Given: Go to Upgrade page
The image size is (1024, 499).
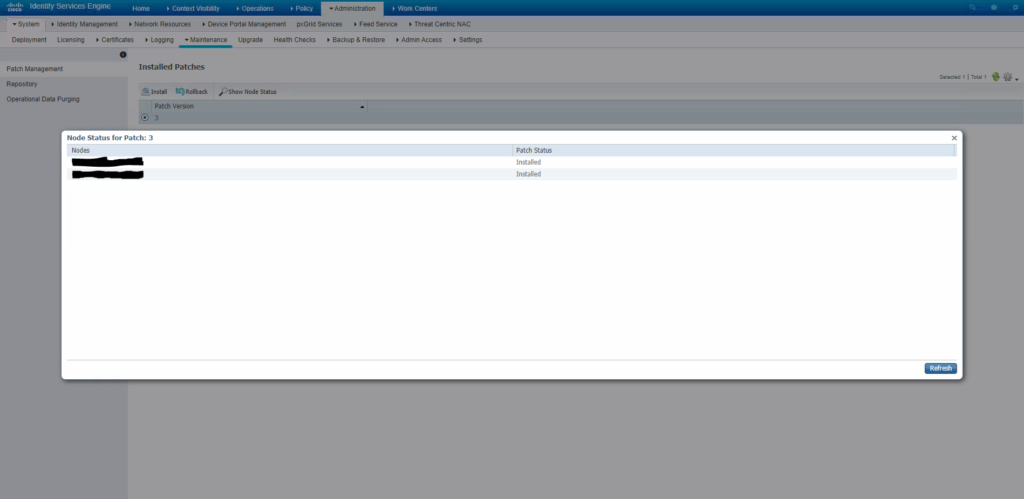Looking at the screenshot, I should pyautogui.click(x=250, y=40).
